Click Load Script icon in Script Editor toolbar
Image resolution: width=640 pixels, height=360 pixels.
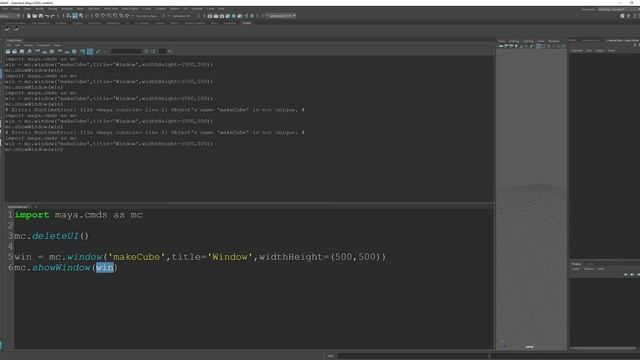click(8, 51)
